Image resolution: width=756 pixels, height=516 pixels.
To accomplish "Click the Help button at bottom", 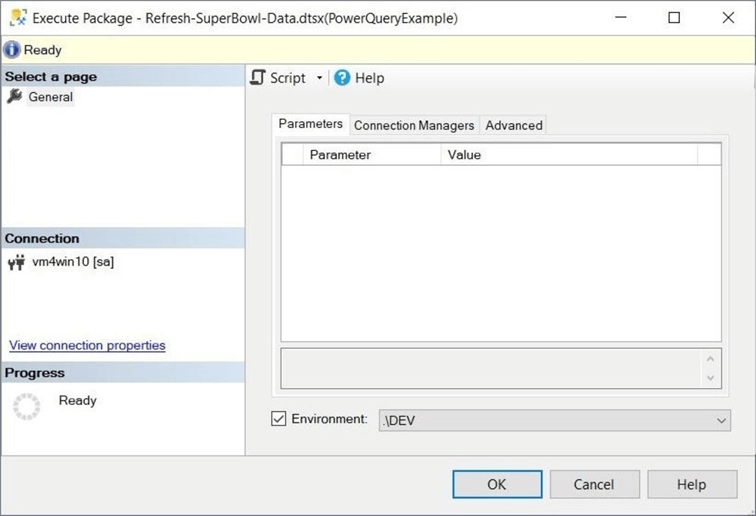I will [691, 484].
